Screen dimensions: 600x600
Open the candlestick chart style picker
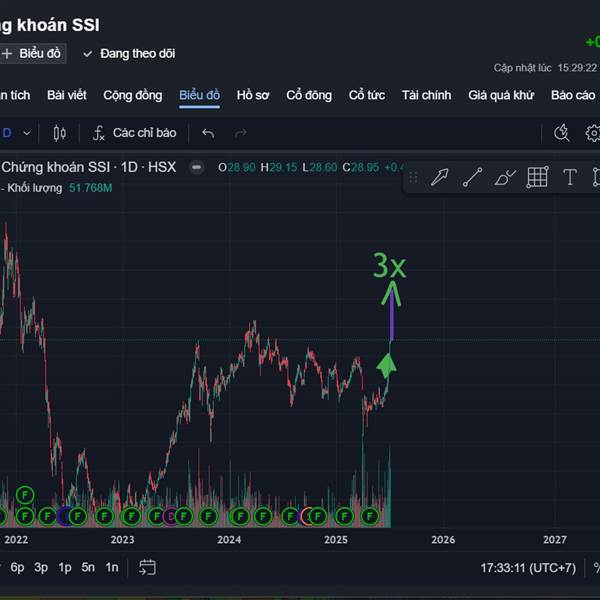[x=59, y=133]
